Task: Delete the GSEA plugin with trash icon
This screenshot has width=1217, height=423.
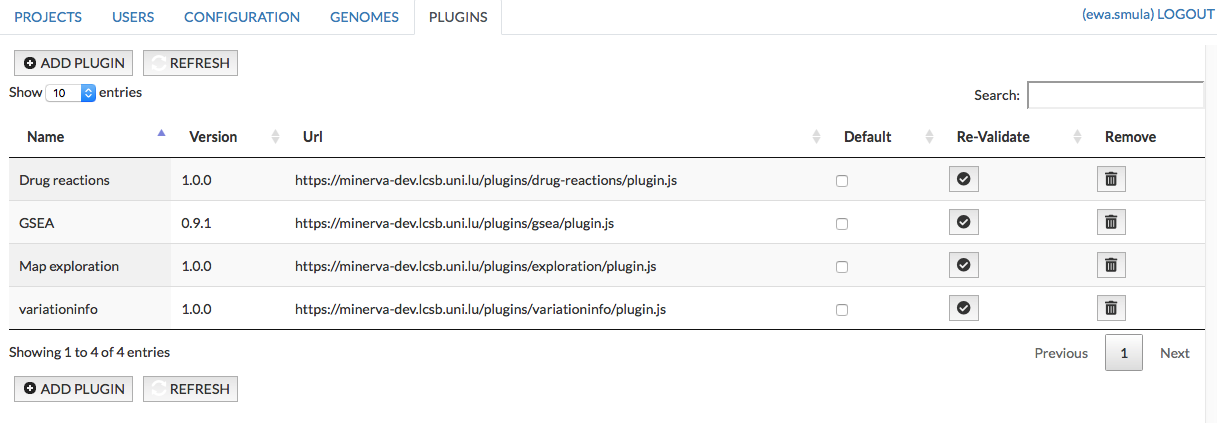Action: point(1111,222)
